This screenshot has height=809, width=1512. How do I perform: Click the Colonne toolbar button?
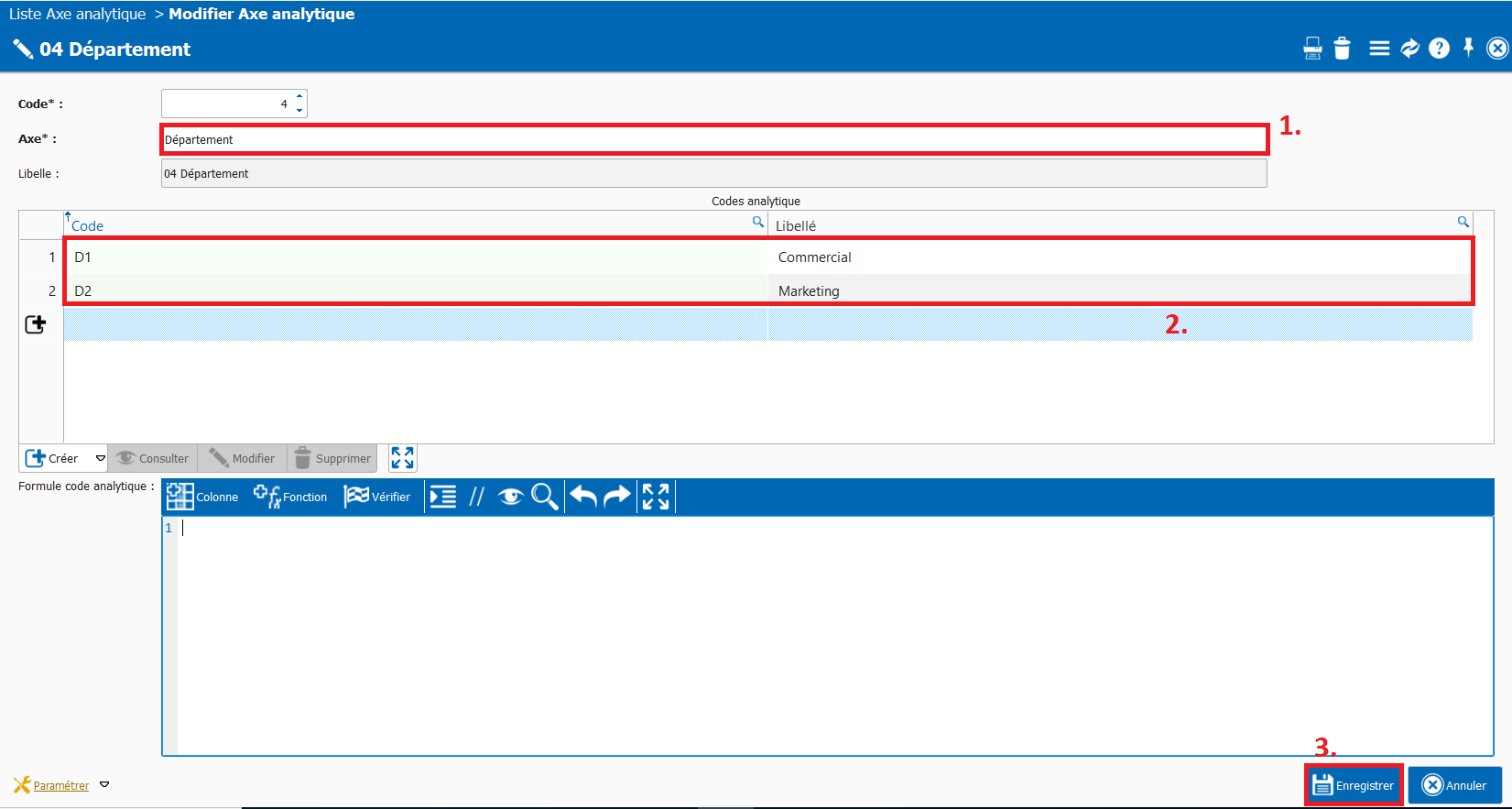[202, 497]
